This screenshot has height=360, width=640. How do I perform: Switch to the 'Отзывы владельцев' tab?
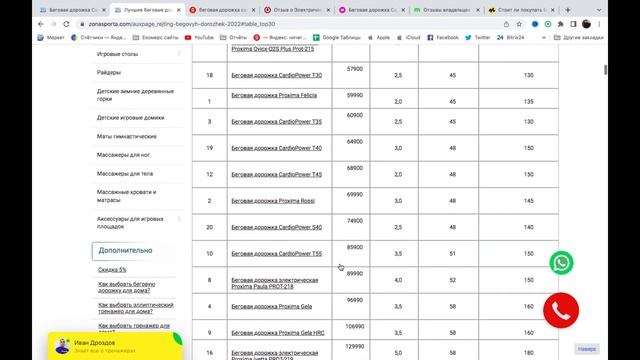[x=447, y=10]
